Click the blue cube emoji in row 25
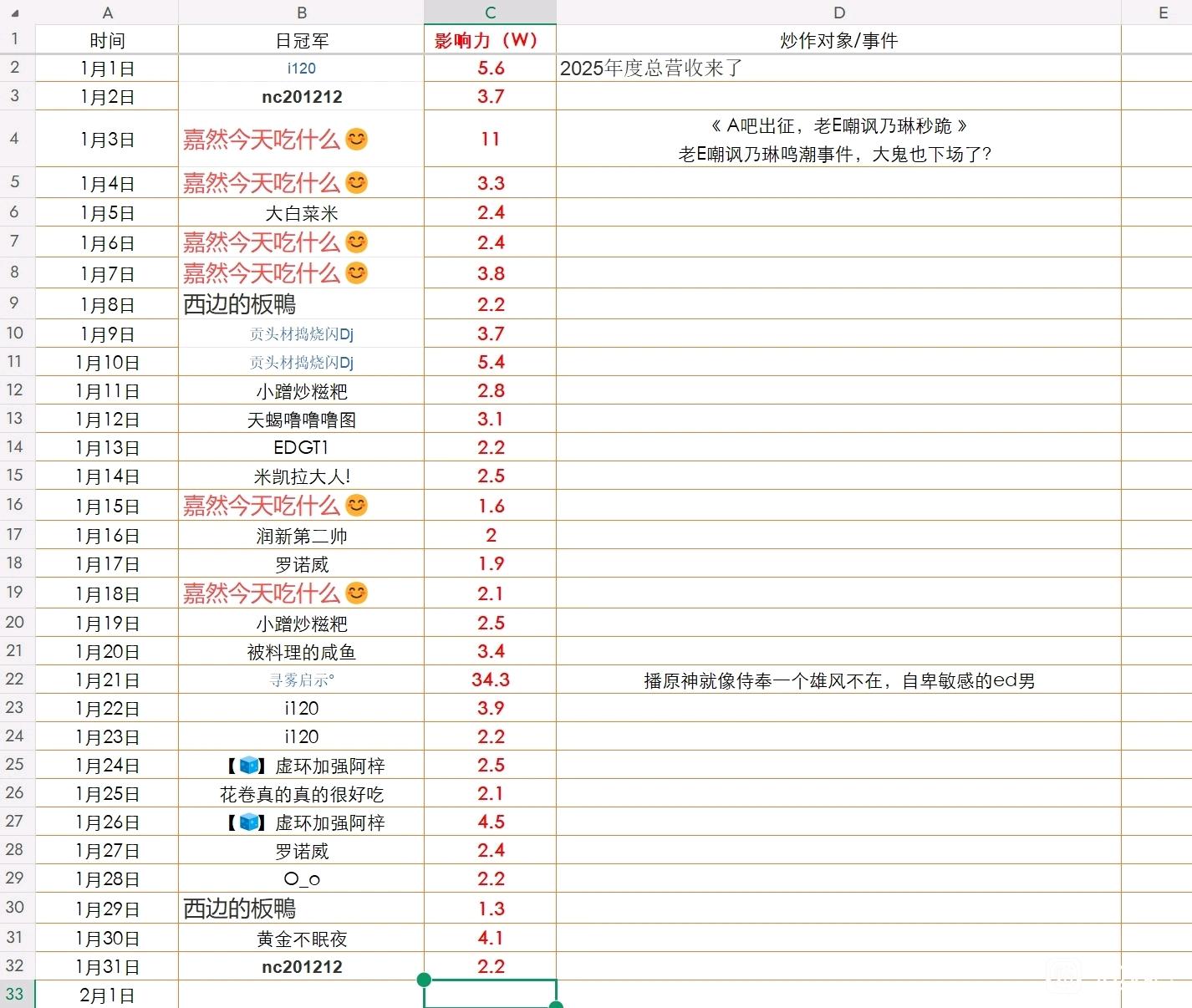 coord(249,765)
